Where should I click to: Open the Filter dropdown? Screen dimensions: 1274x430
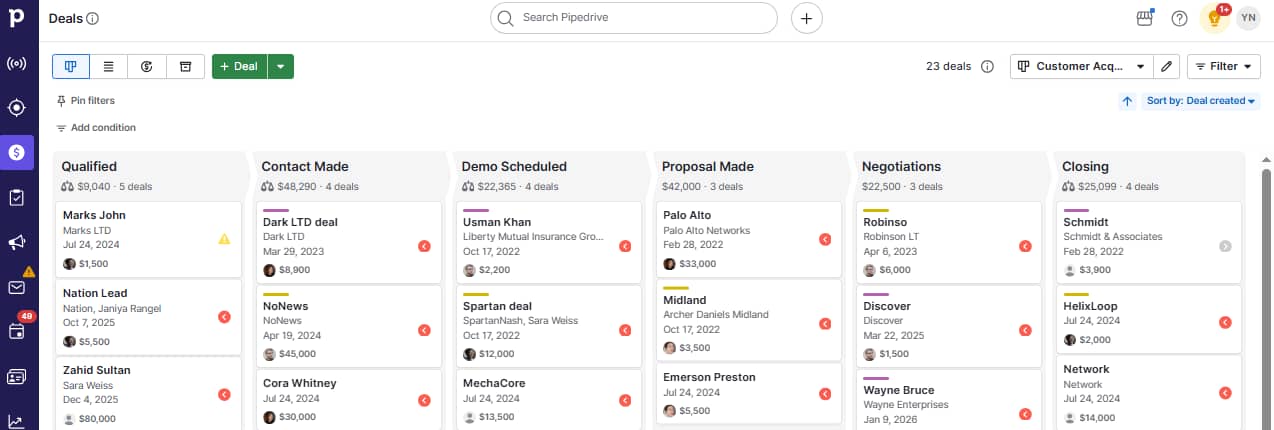[1224, 66]
